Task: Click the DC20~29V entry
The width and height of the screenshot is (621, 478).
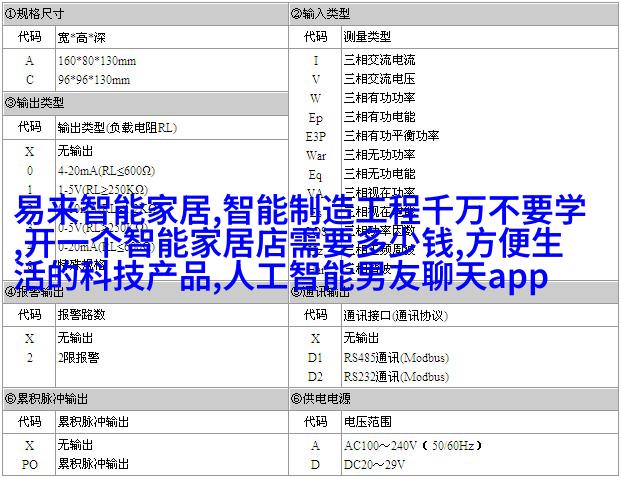Action: click(374, 465)
